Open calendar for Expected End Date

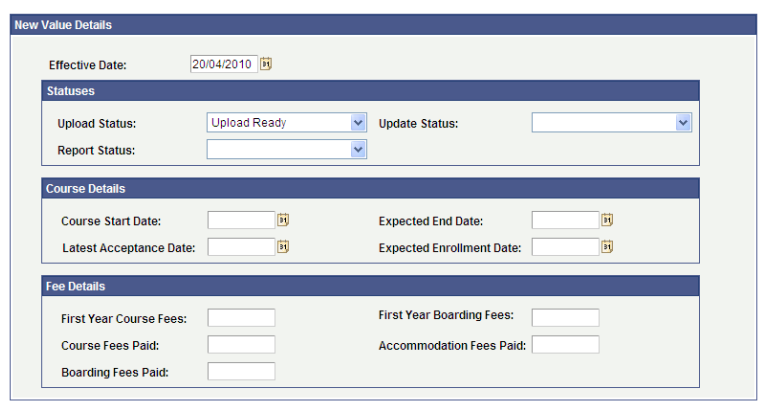607,220
